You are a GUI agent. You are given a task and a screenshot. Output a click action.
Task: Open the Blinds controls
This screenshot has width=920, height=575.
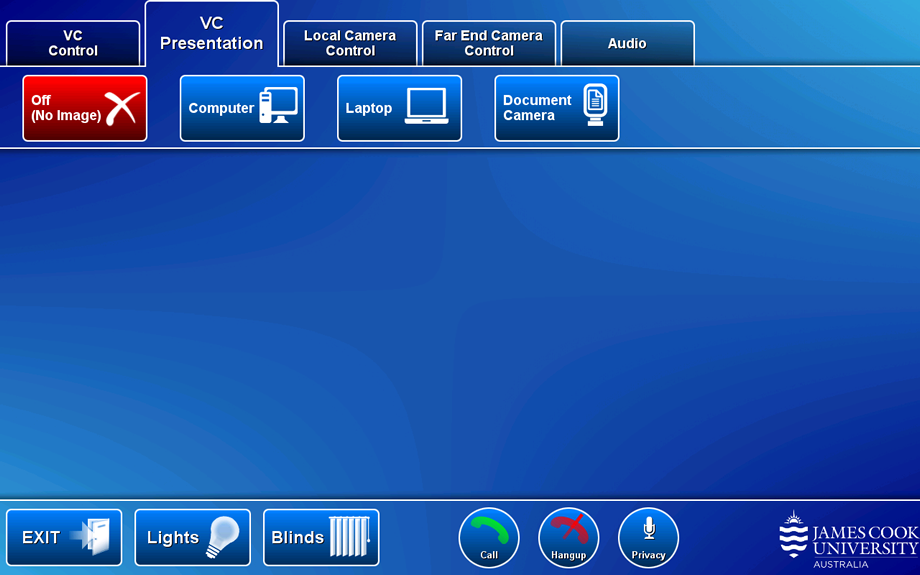coord(321,537)
